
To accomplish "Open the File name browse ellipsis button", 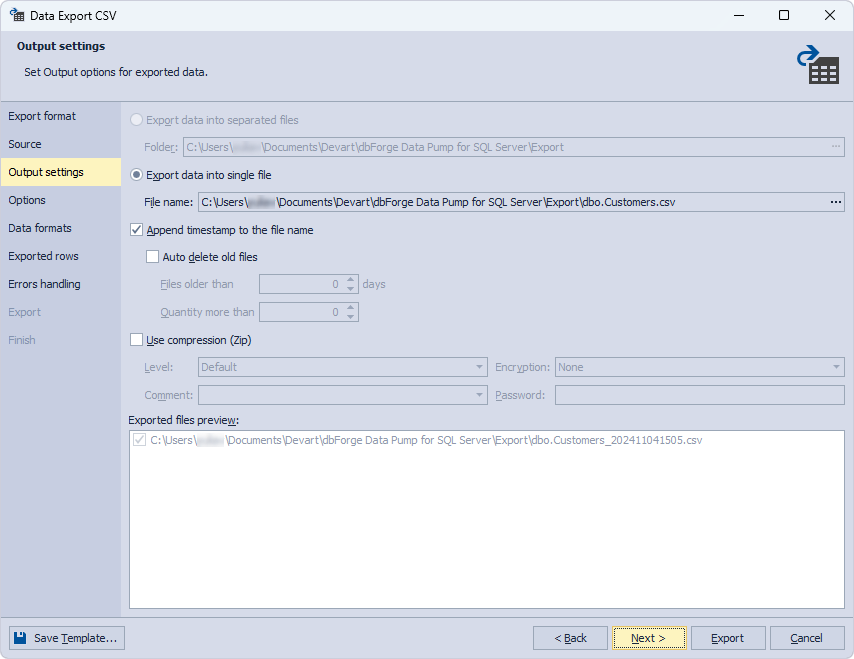I will pos(835,202).
